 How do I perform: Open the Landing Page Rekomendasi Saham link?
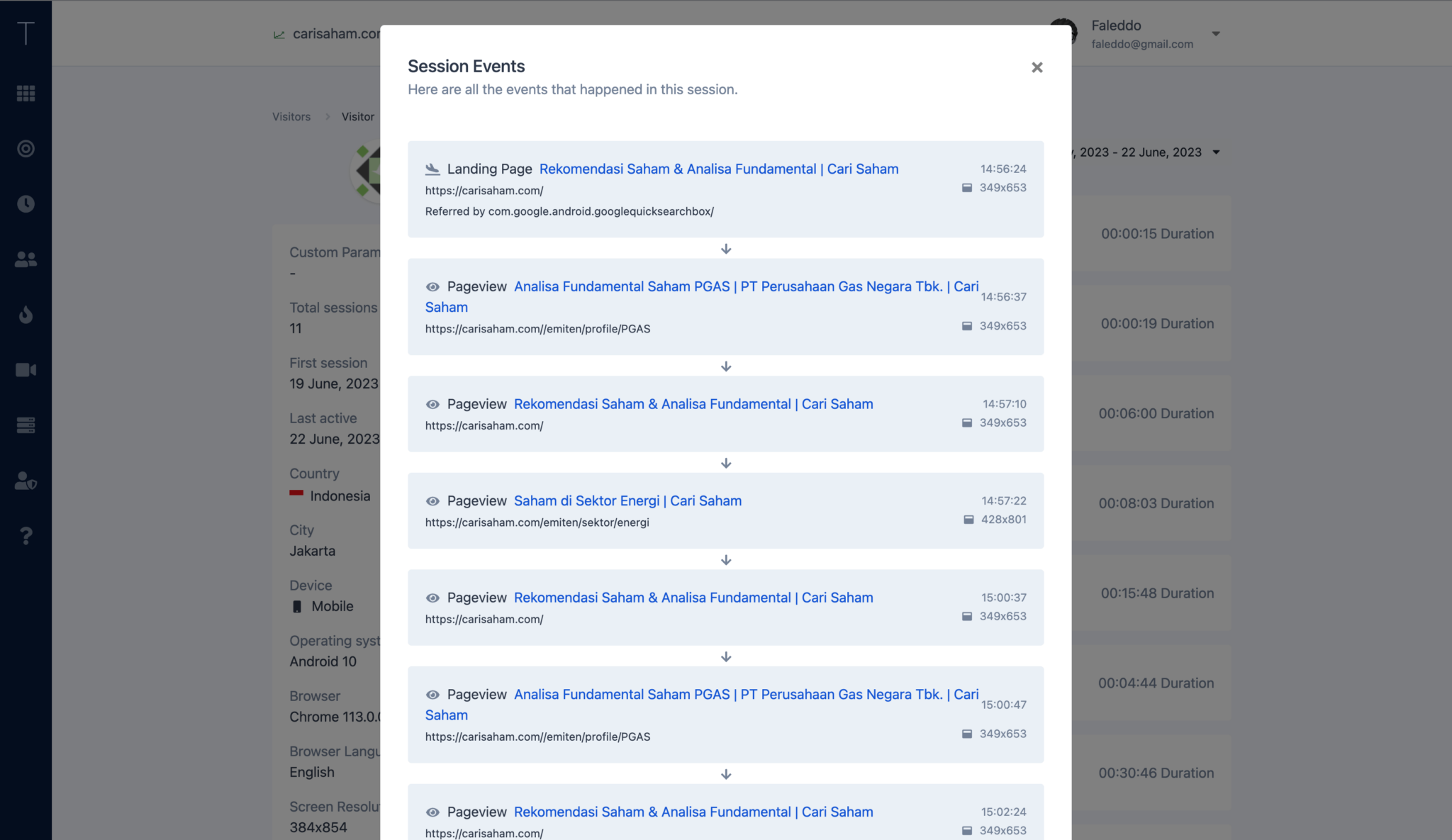click(x=718, y=169)
